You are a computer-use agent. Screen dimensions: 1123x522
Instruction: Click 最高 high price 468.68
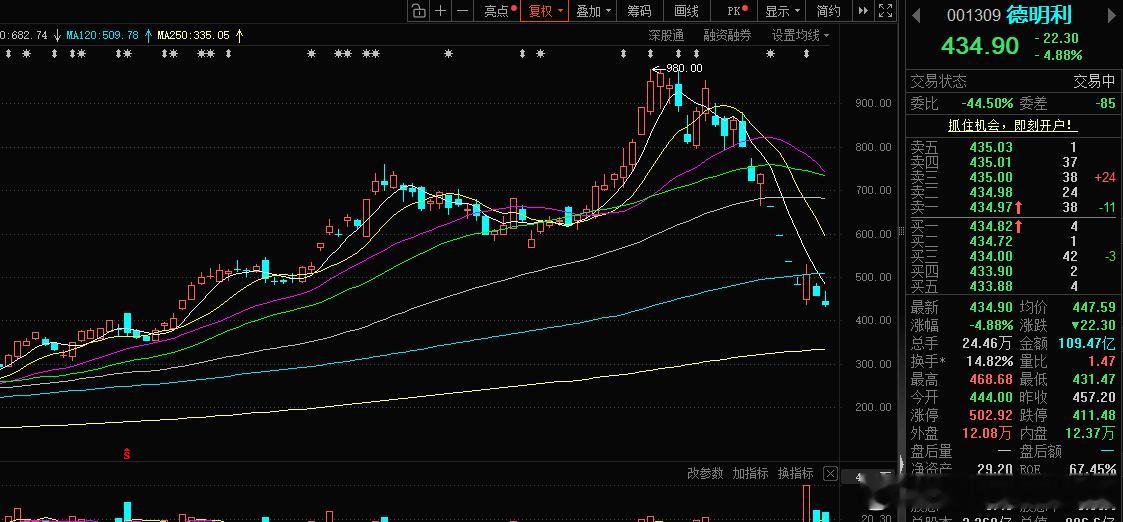[991, 379]
